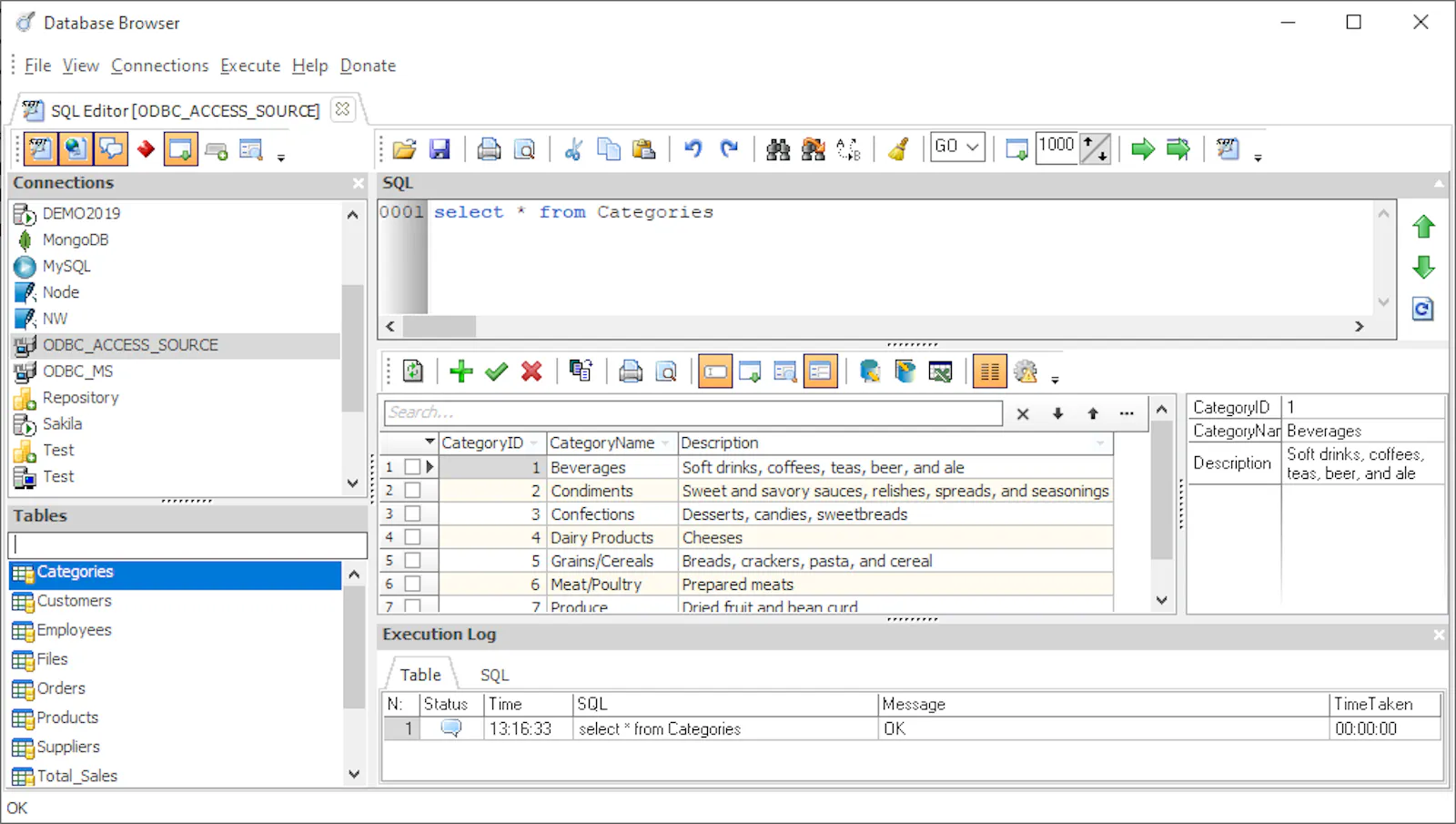The height and width of the screenshot is (824, 1456).
Task: Open the Connections menu
Action: click(159, 66)
